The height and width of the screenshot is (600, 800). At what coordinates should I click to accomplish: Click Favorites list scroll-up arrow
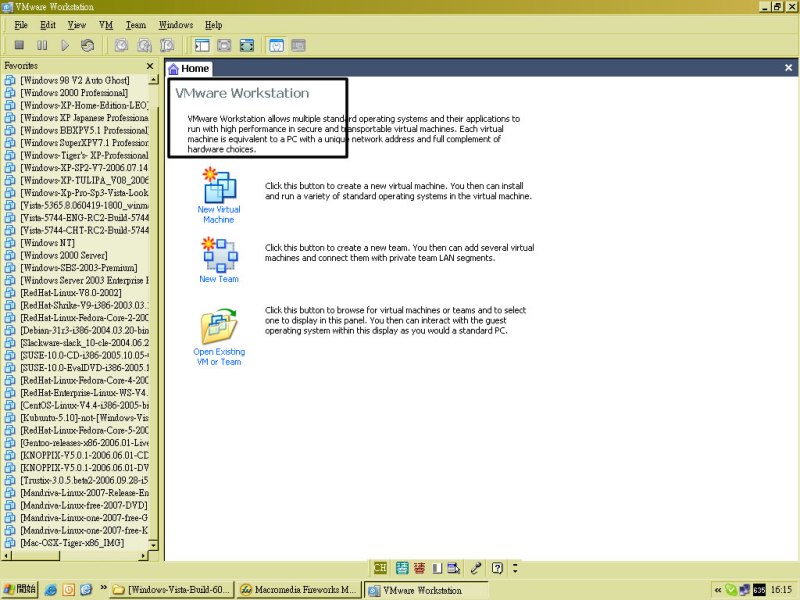pyautogui.click(x=153, y=80)
